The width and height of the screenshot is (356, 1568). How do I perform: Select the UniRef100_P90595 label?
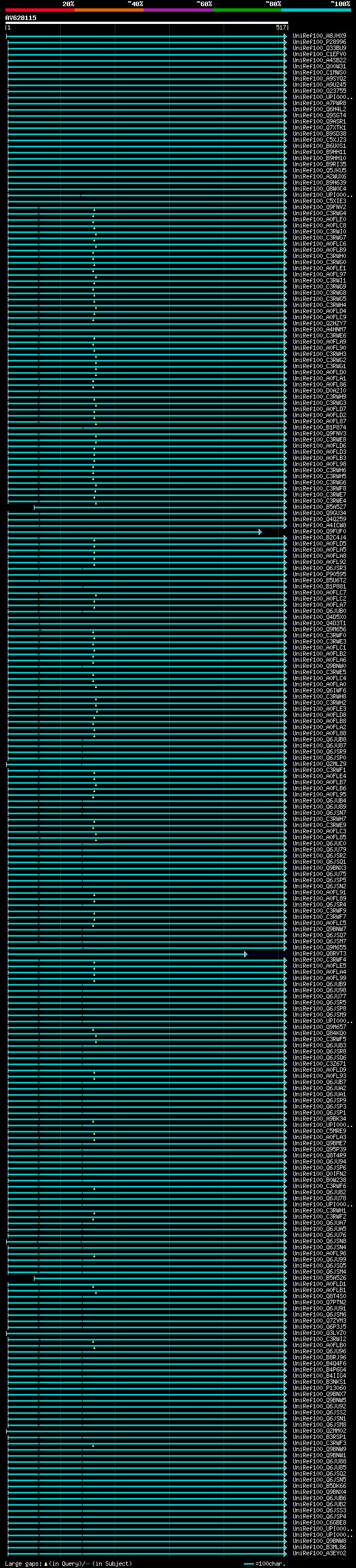(319, 574)
